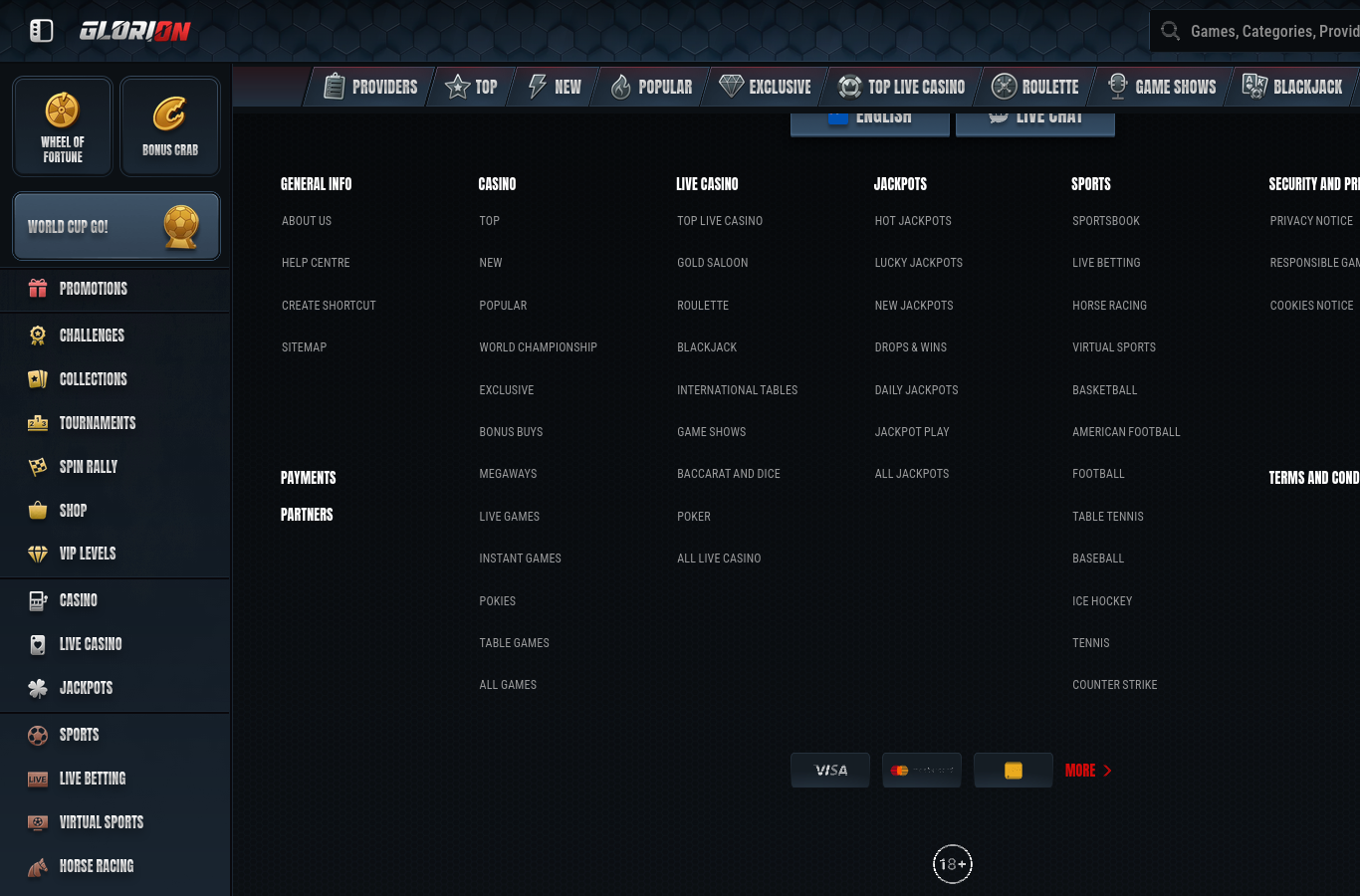The width and height of the screenshot is (1360, 896).
Task: Open the Wheel of Fortune tile
Action: pos(63,126)
